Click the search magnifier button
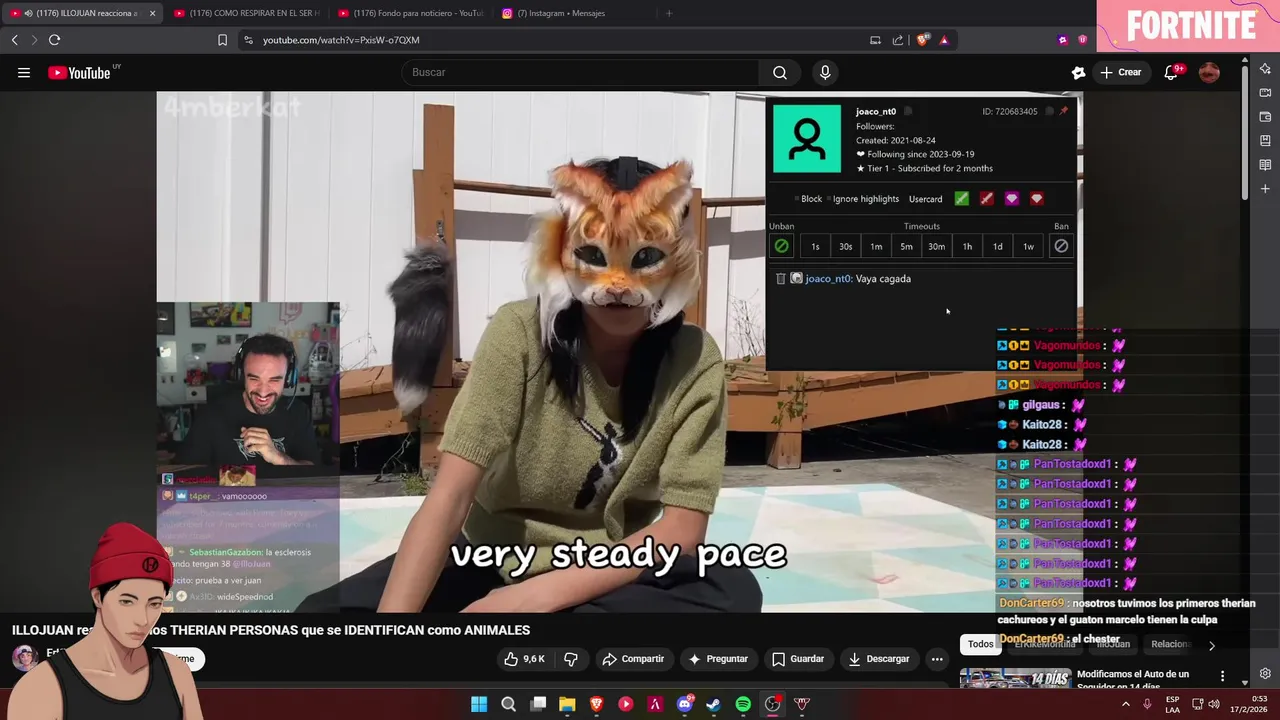This screenshot has height=720, width=1280. point(780,72)
